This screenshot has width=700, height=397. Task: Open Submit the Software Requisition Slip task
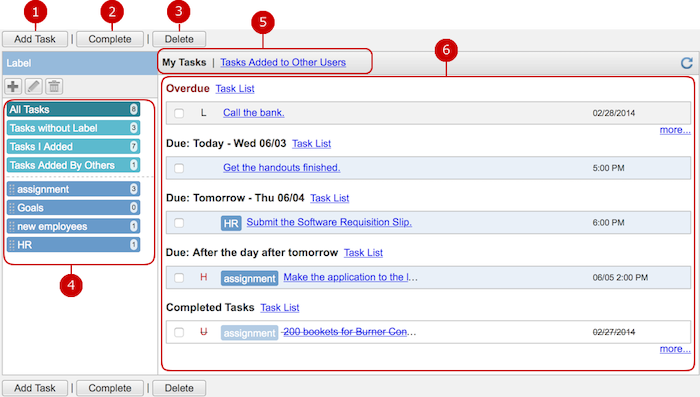click(x=329, y=222)
